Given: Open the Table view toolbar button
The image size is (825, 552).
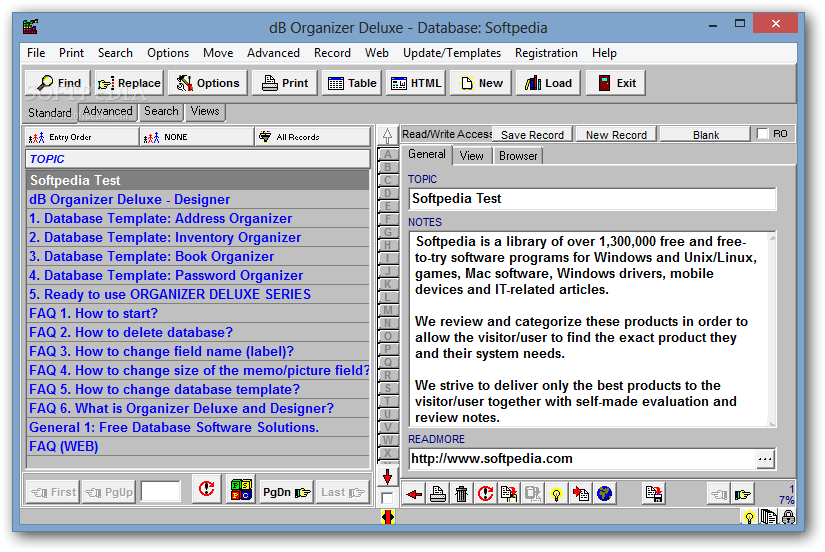Looking at the screenshot, I should [x=351, y=83].
